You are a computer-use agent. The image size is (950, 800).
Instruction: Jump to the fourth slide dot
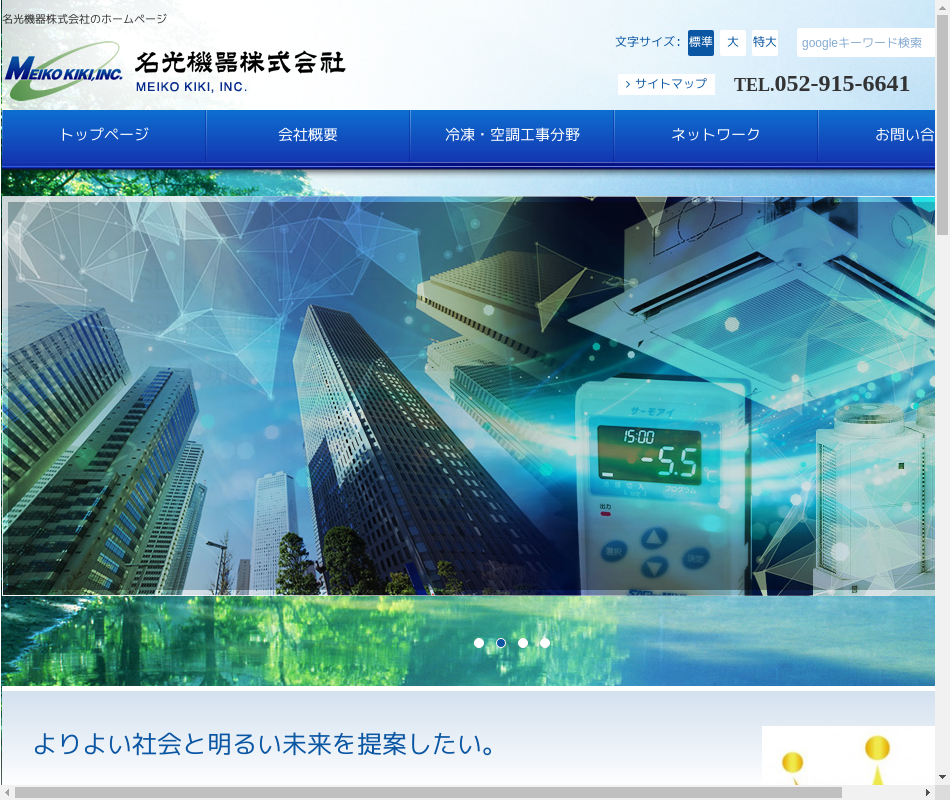545,643
